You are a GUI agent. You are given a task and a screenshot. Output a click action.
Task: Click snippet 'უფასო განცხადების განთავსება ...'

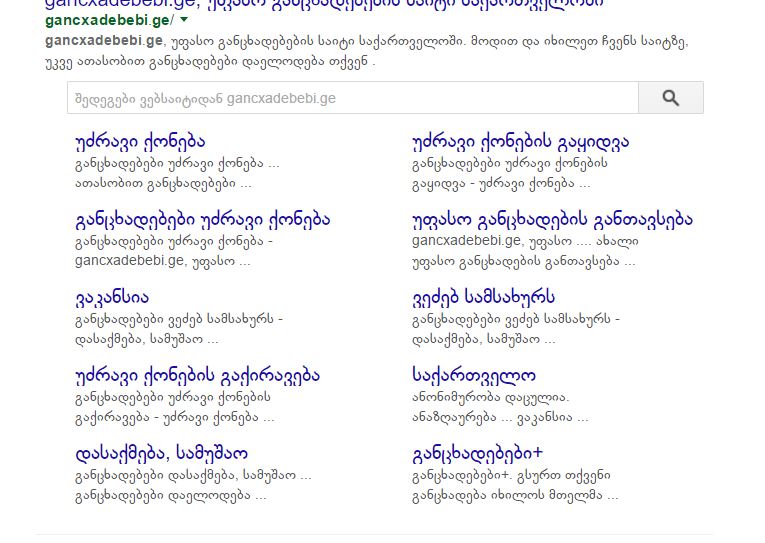tap(524, 261)
